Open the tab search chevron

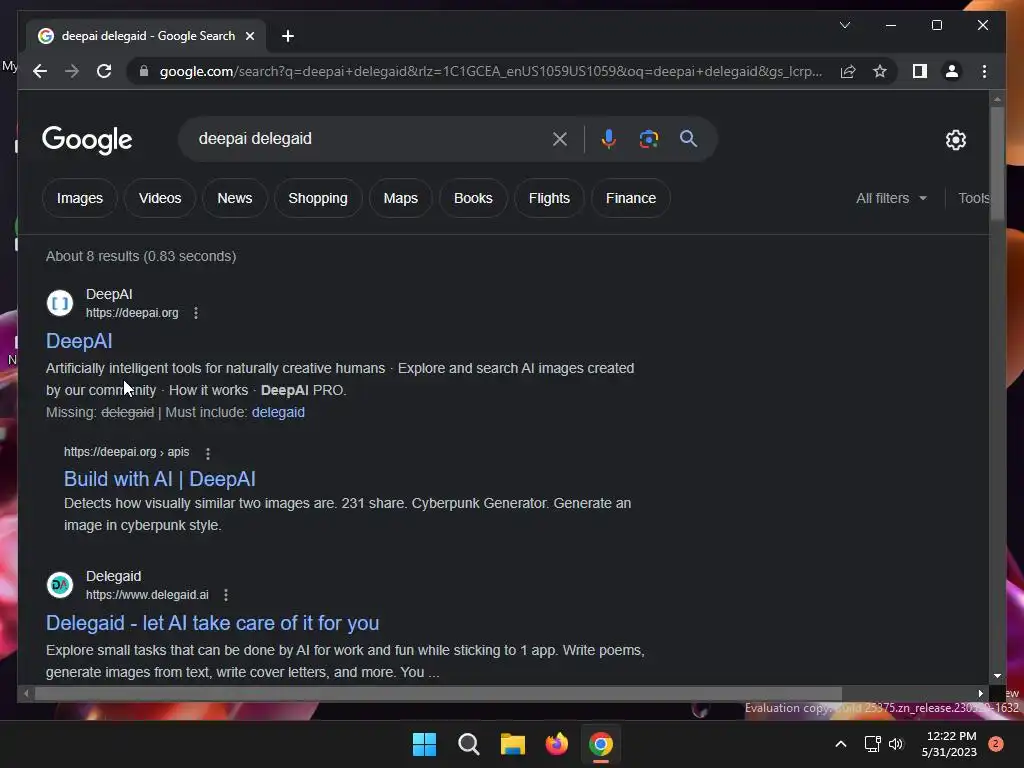(844, 25)
